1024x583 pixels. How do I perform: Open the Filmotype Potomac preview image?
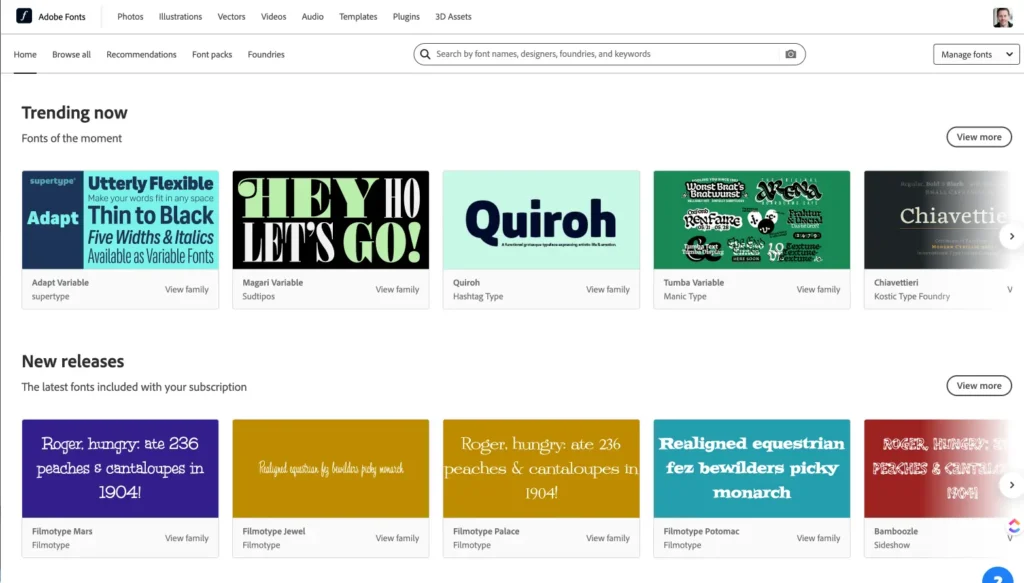[x=752, y=469]
